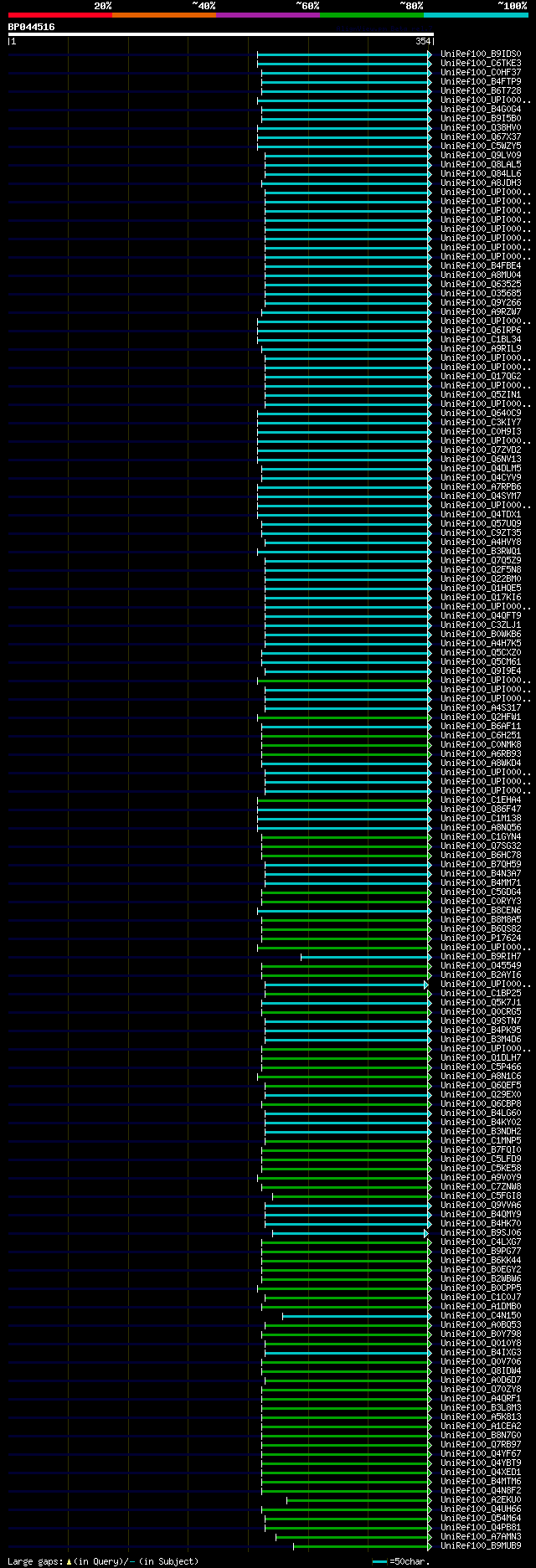This screenshot has width=536, height=1568.
Task: Click the UniRef100_Q17QG2 hit label
Action: 481,377
